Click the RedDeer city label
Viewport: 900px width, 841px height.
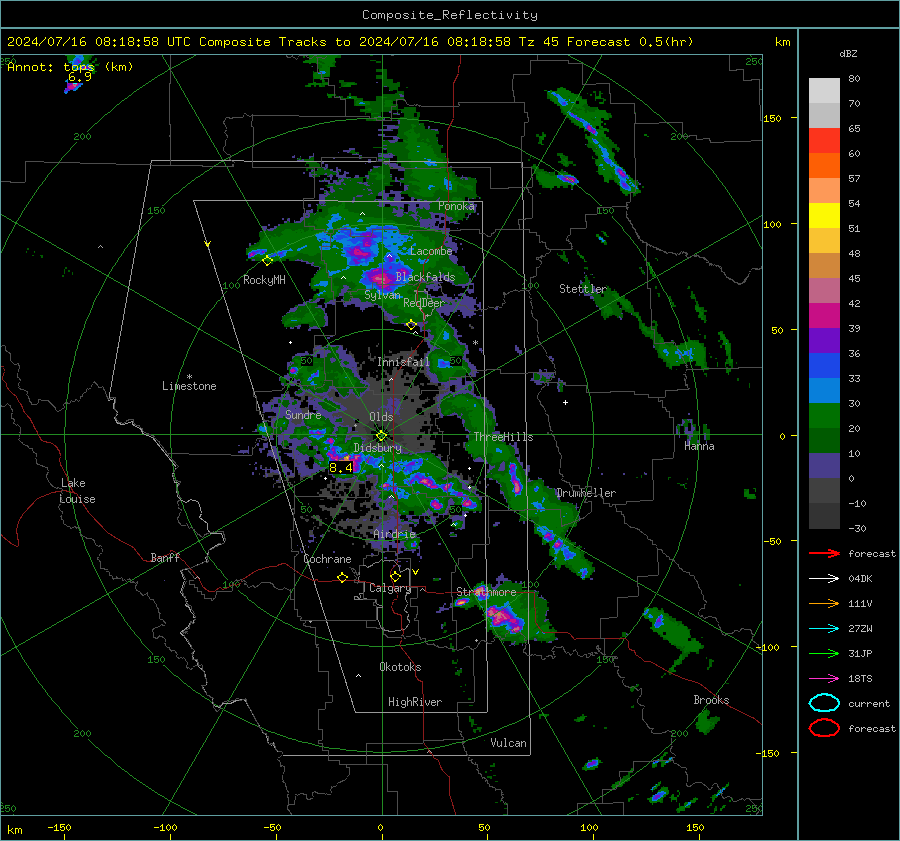424,303
